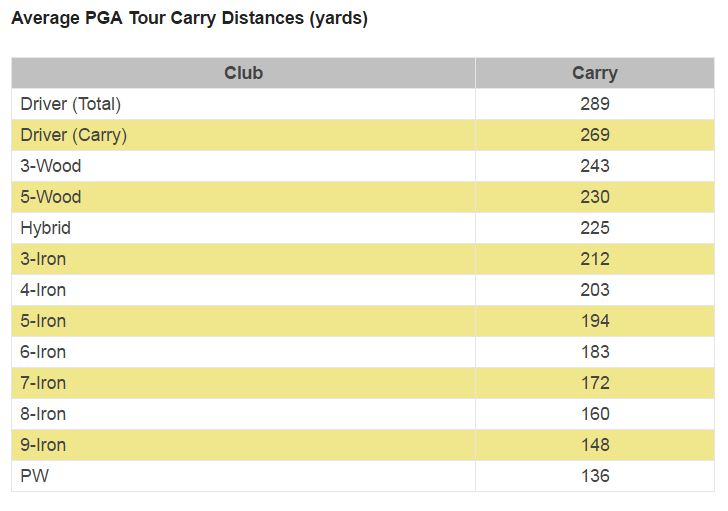Select the 3-Iron club cell

click(x=43, y=259)
